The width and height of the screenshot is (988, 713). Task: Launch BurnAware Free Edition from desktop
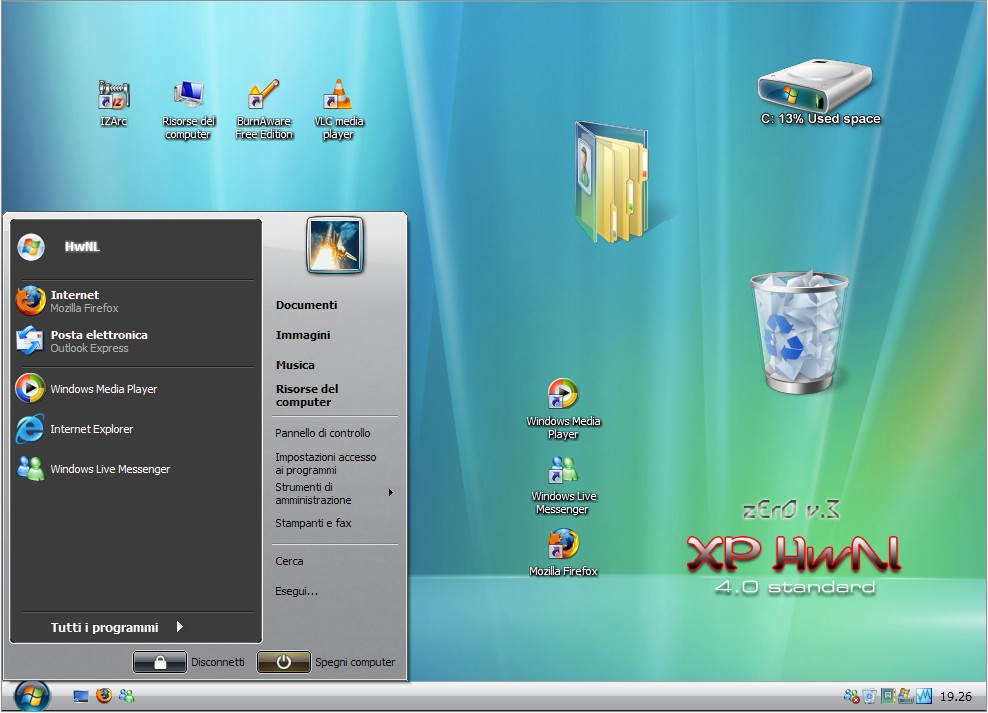[x=264, y=110]
